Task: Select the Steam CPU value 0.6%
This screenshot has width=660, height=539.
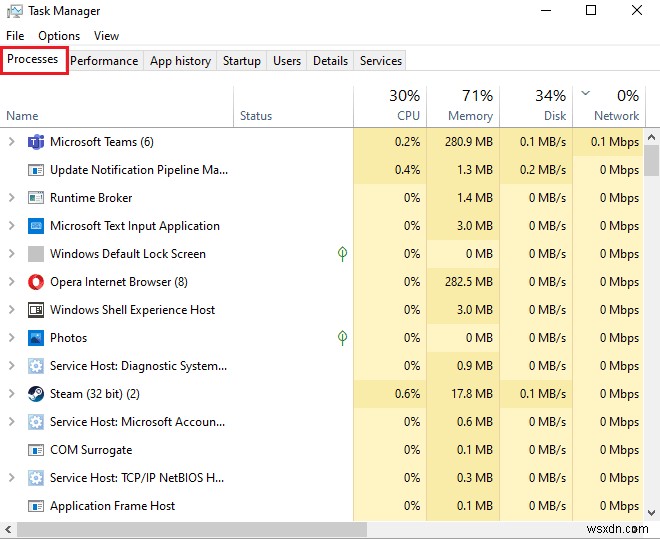Action: click(407, 394)
